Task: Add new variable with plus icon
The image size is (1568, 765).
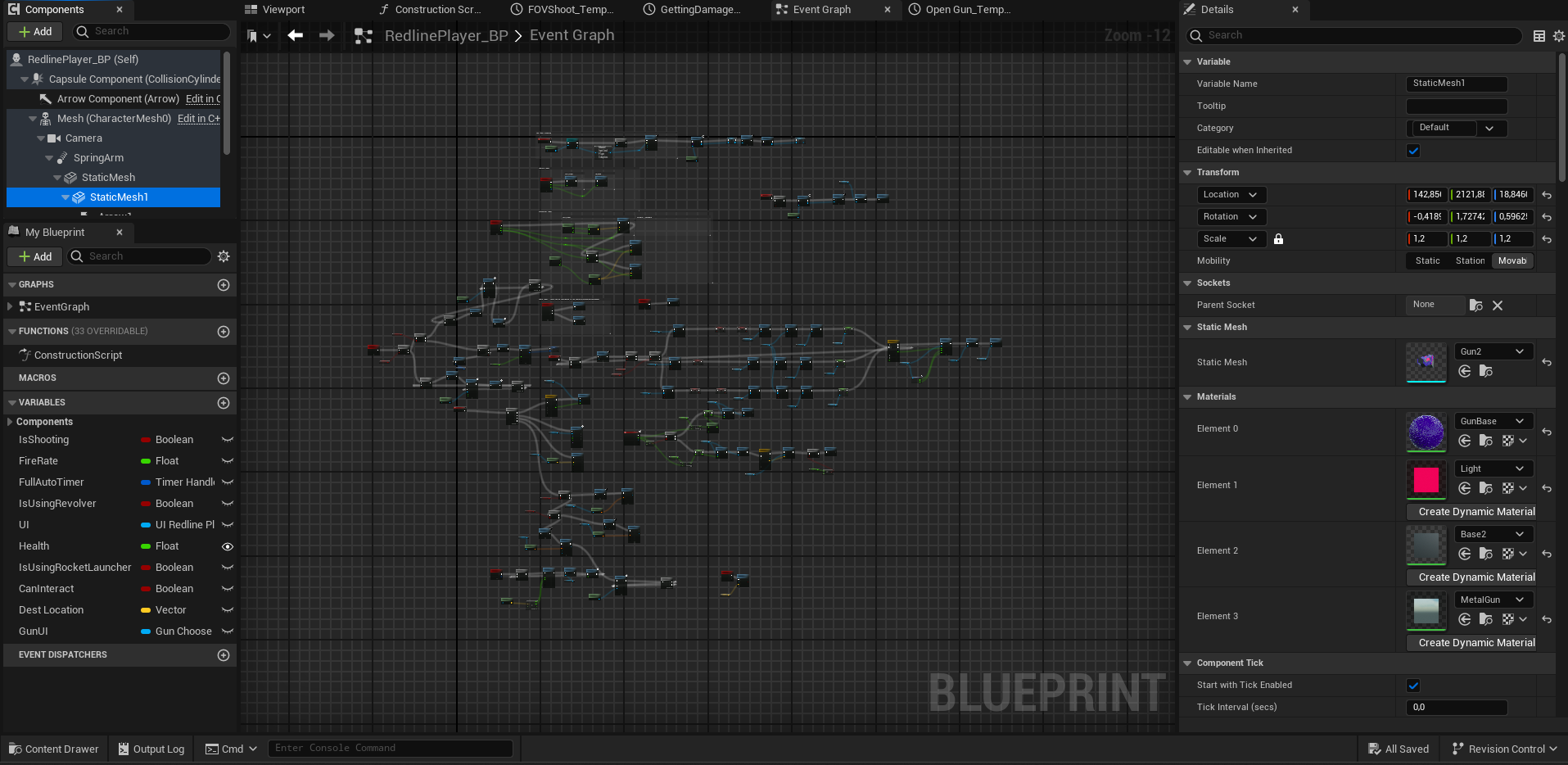Action: (x=224, y=403)
